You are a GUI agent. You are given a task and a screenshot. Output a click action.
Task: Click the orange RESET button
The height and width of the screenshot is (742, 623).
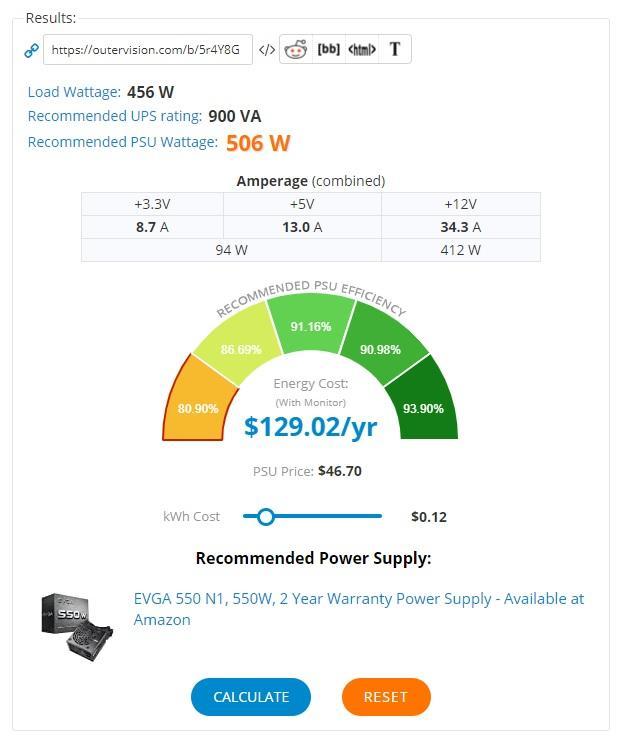[x=386, y=697]
